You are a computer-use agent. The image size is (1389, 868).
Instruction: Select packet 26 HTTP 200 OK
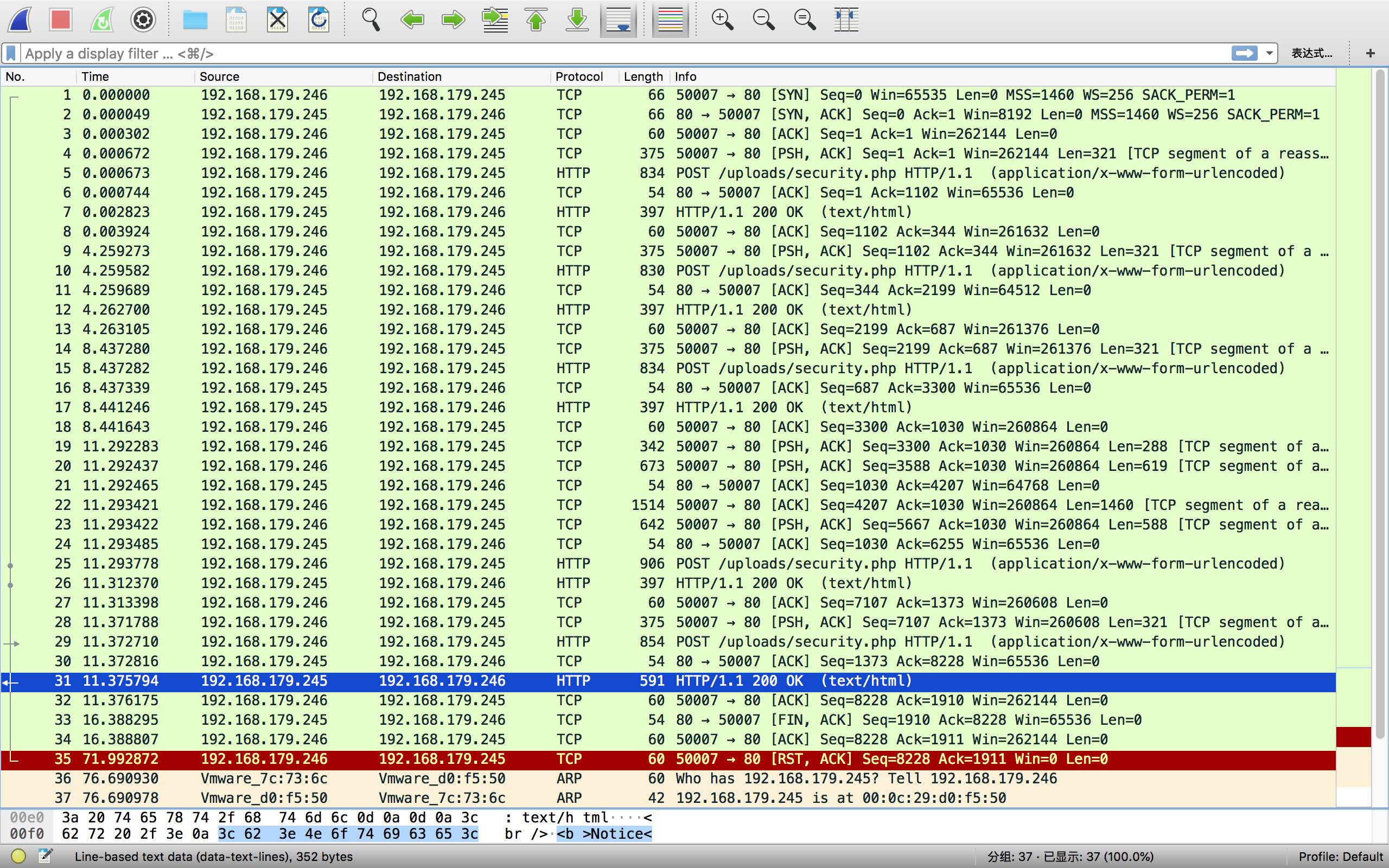pyautogui.click(x=668, y=583)
